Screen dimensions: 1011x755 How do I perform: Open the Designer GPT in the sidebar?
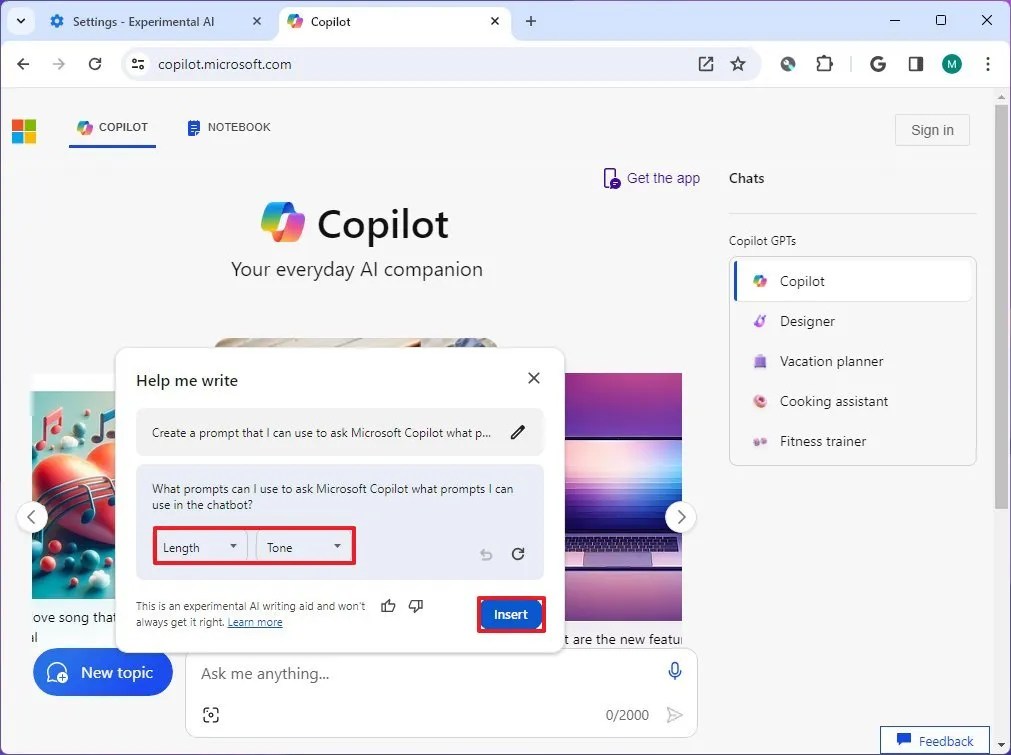point(807,321)
